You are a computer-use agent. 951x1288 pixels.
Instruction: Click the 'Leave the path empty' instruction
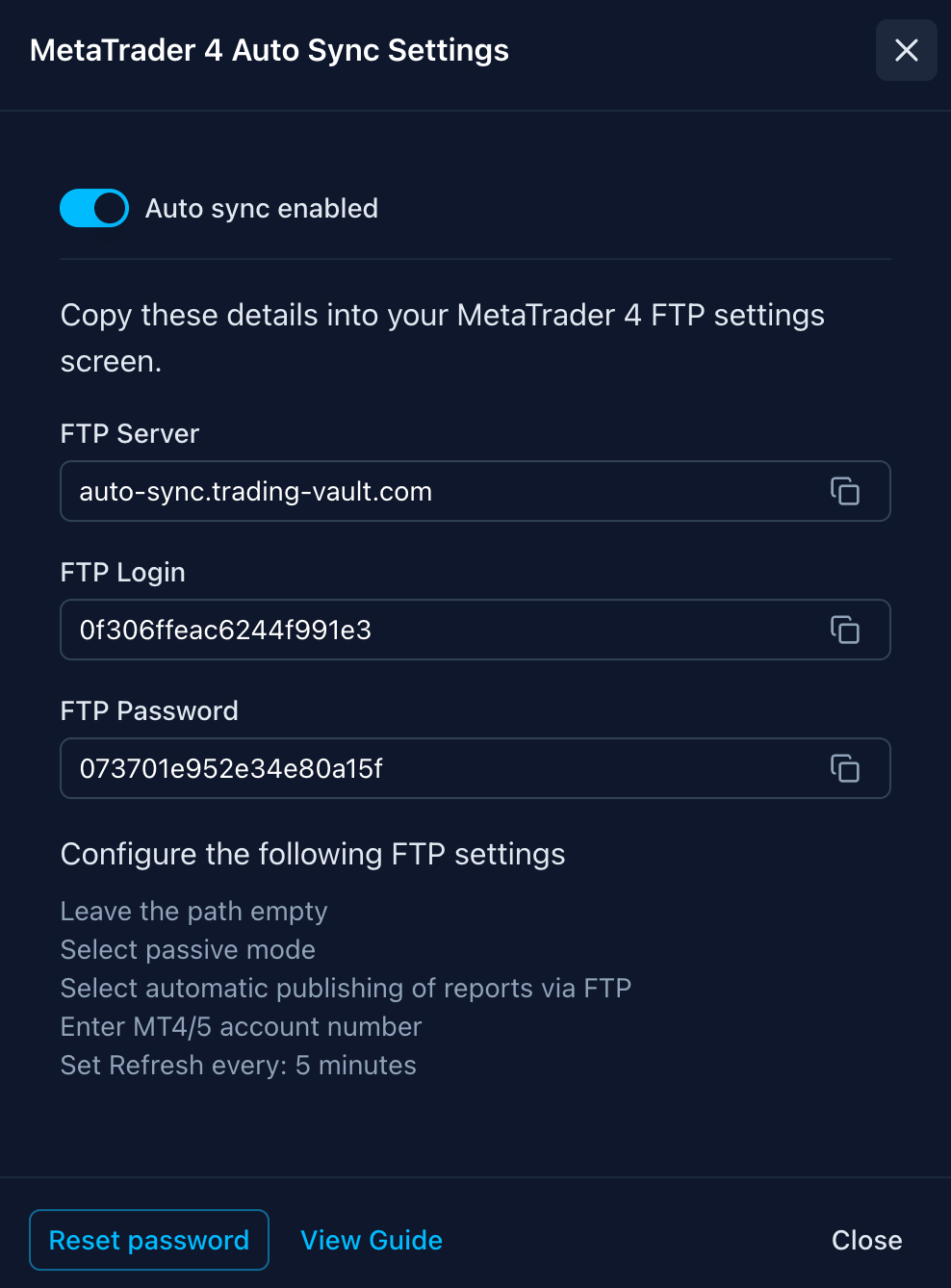(x=193, y=911)
